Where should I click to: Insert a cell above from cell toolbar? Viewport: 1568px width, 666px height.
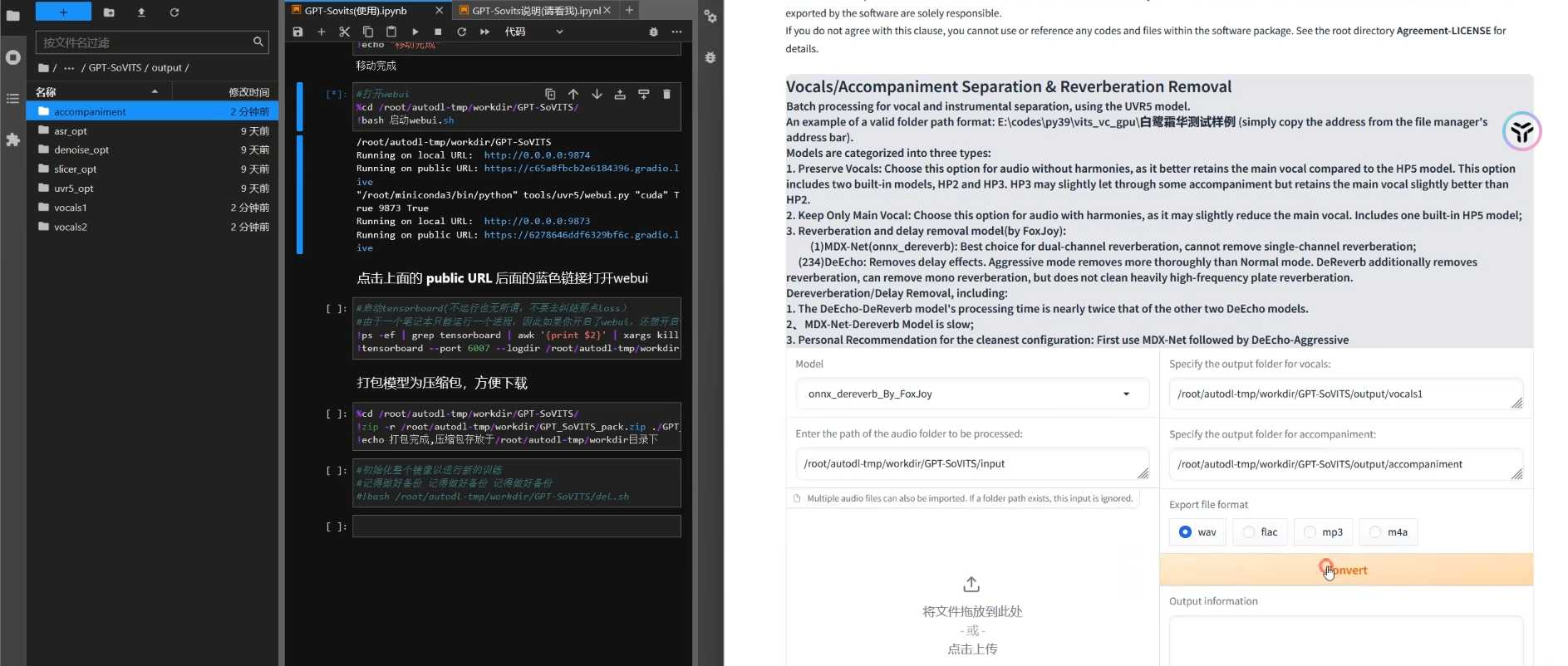620,94
